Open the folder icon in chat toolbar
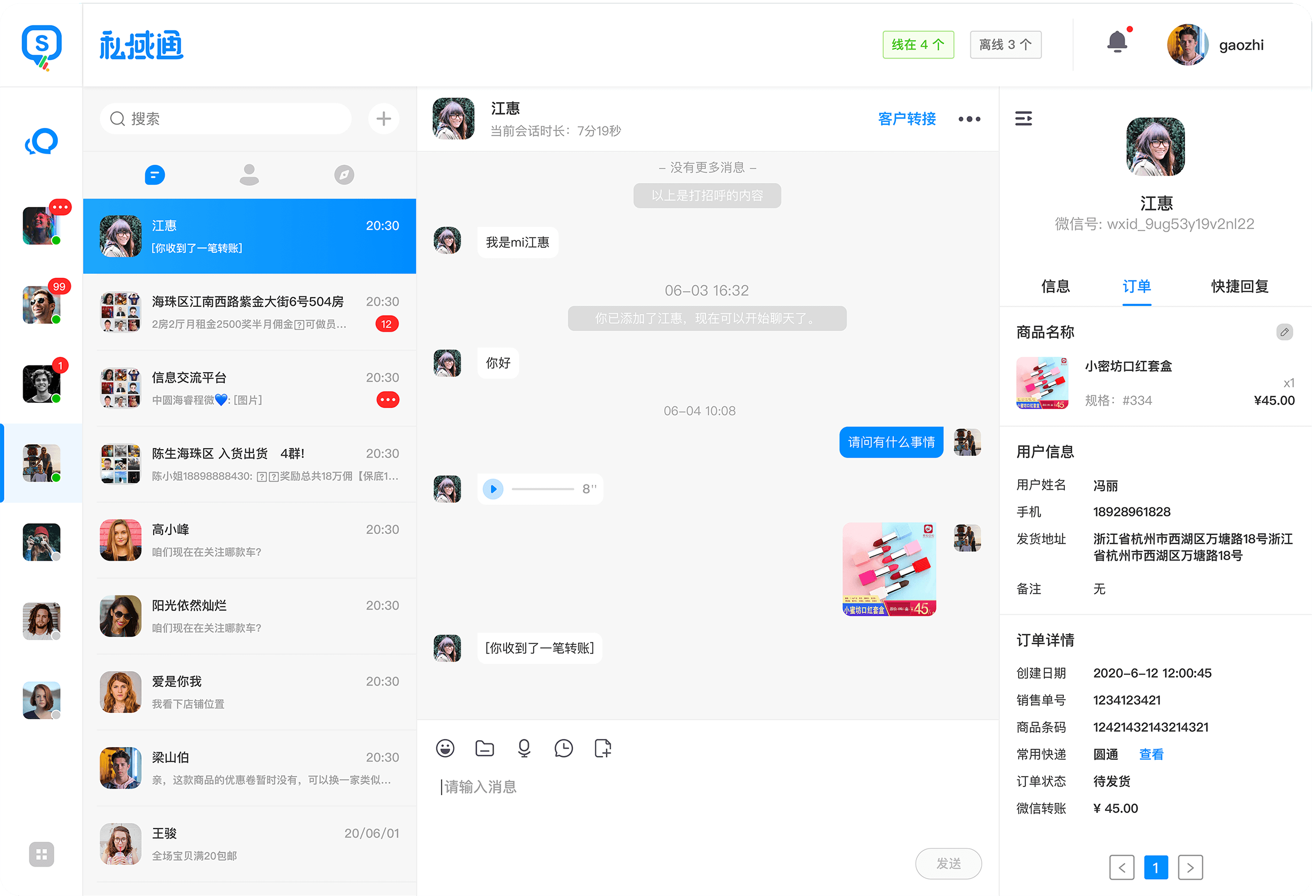Image resolution: width=1316 pixels, height=896 pixels. coord(485,748)
